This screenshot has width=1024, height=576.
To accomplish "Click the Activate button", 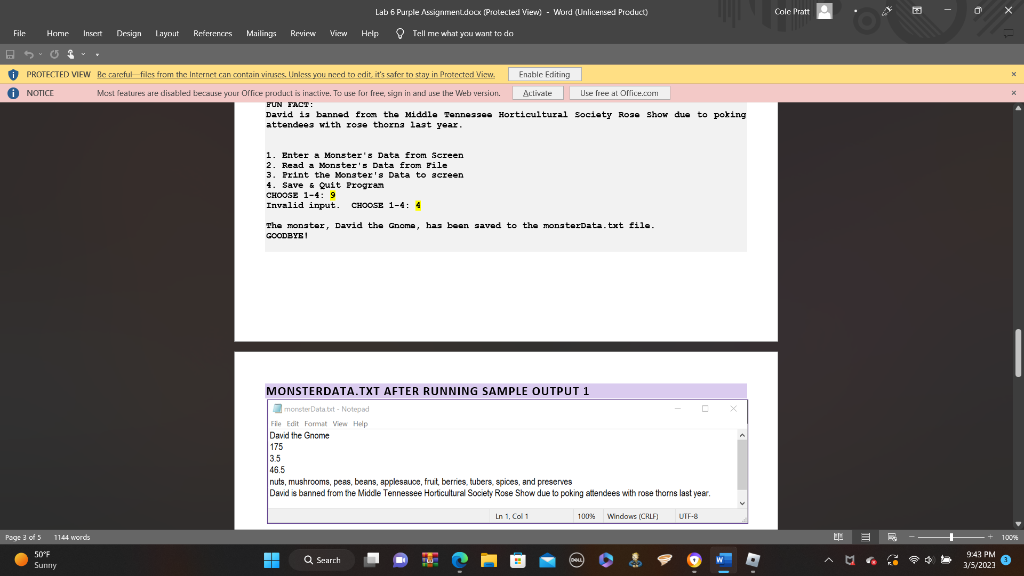I will (x=537, y=92).
